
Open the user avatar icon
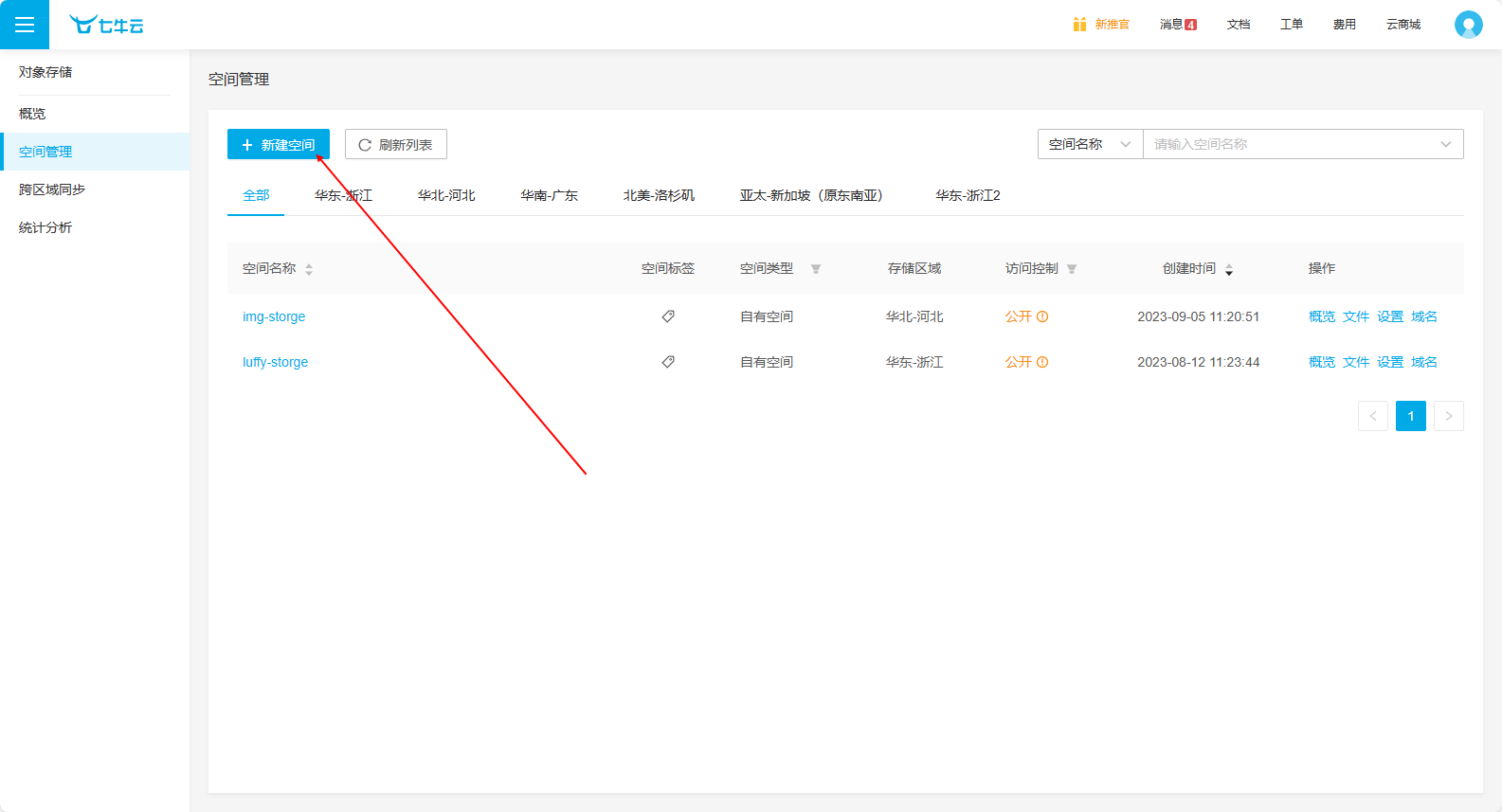point(1468,25)
